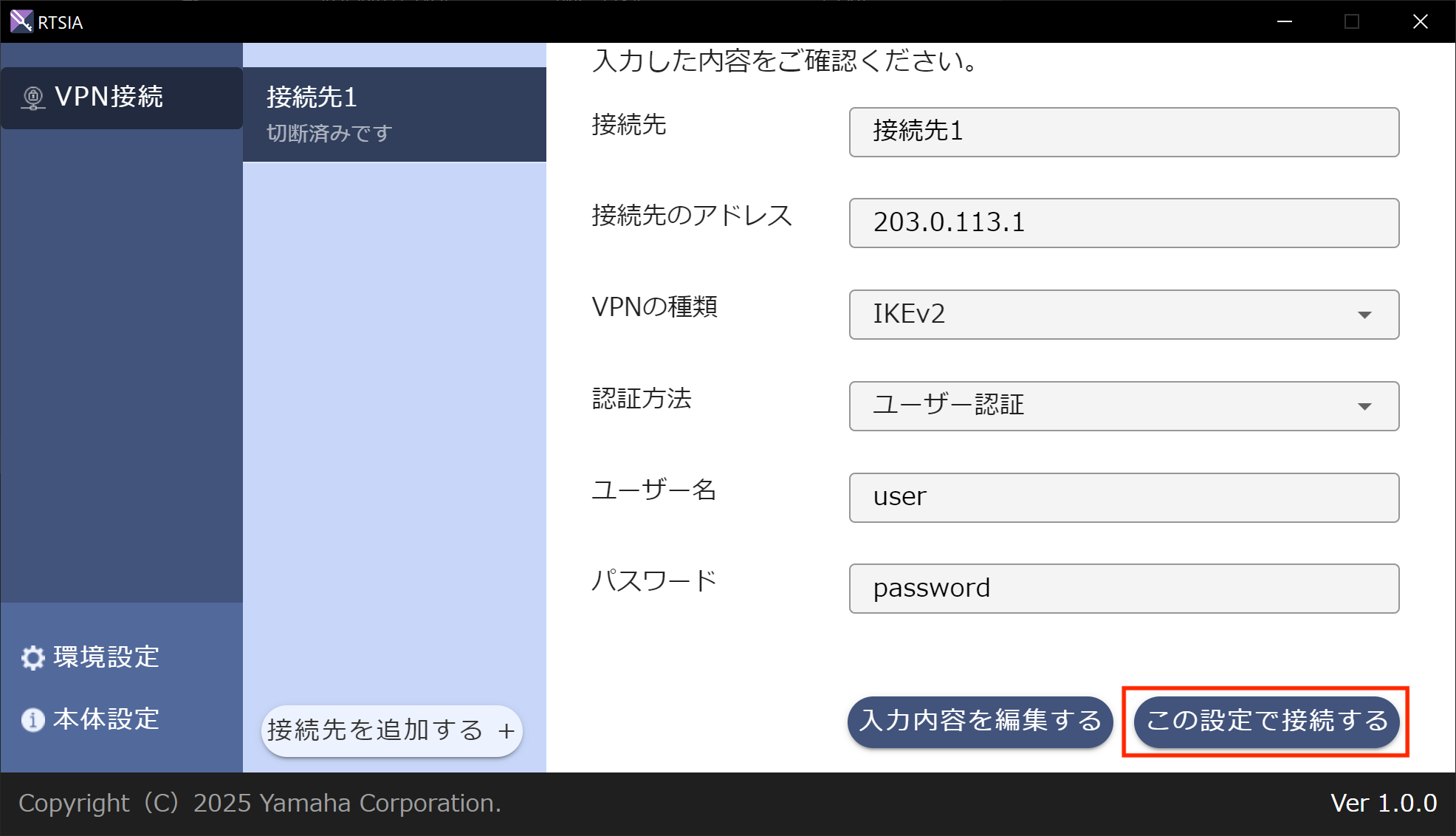Click the RTSIA logo in the title bar
The image size is (1456, 836).
pos(21,21)
